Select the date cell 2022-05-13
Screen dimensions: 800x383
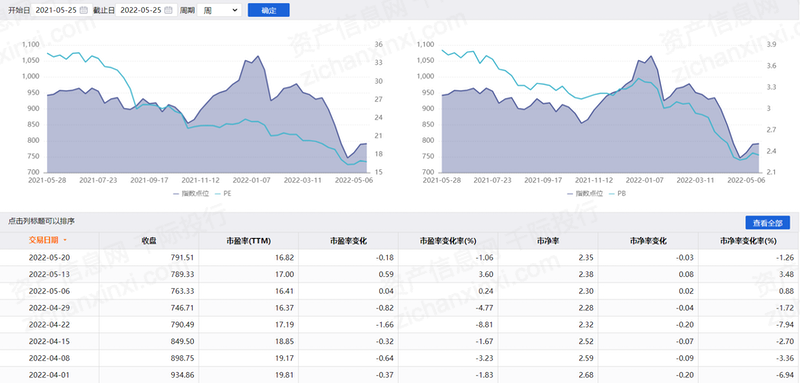pos(49,274)
